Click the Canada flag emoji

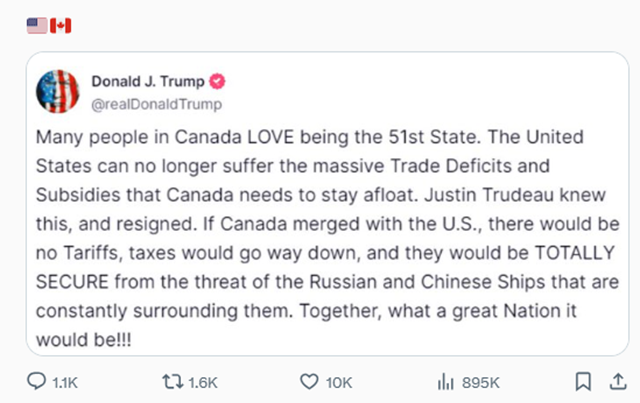tap(60, 26)
